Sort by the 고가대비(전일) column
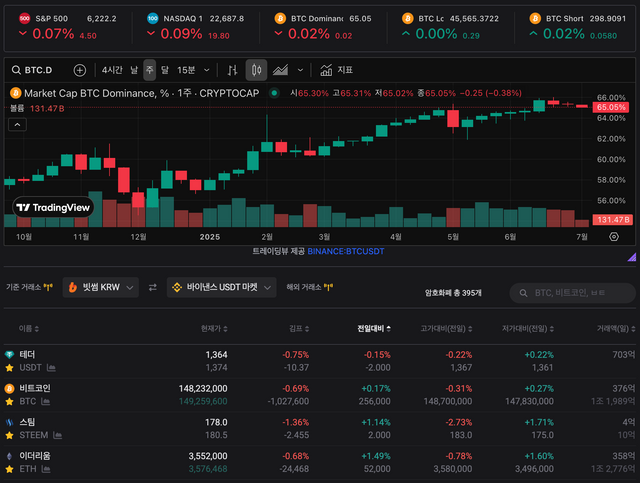The image size is (640, 483). click(447, 329)
